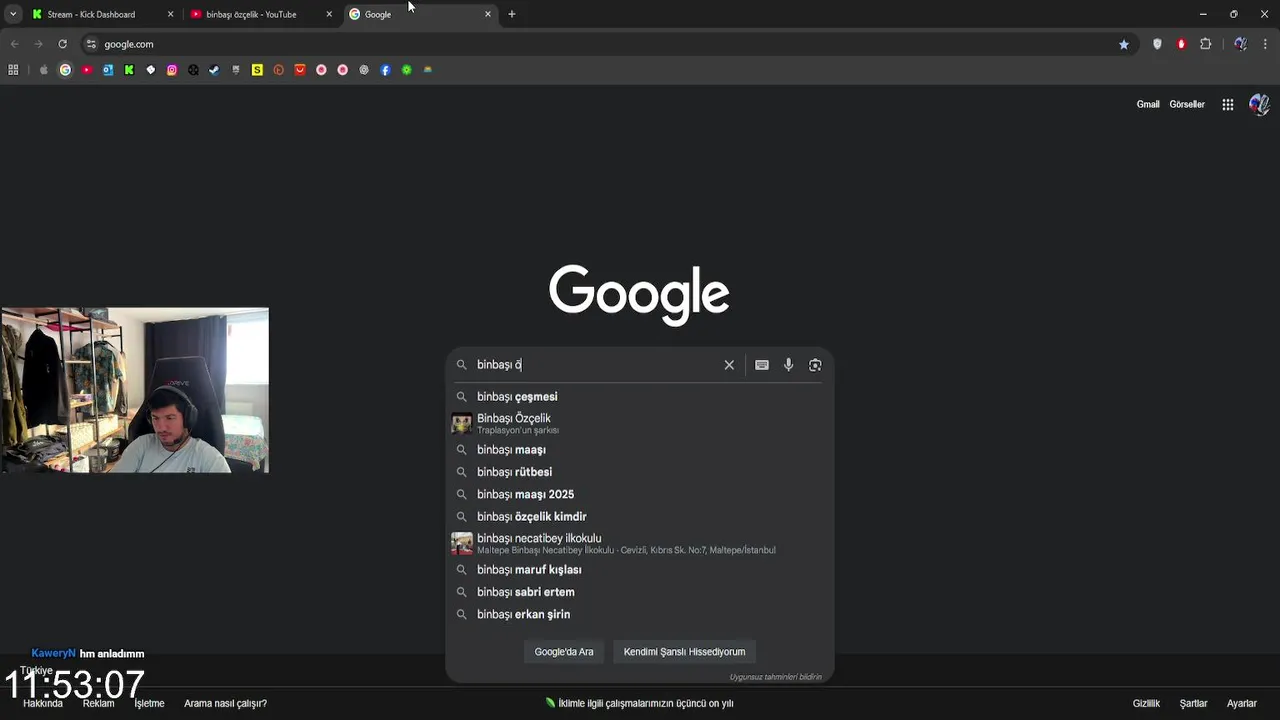Report inappropriate predictions link
The height and width of the screenshot is (720, 1280).
[x=775, y=677]
